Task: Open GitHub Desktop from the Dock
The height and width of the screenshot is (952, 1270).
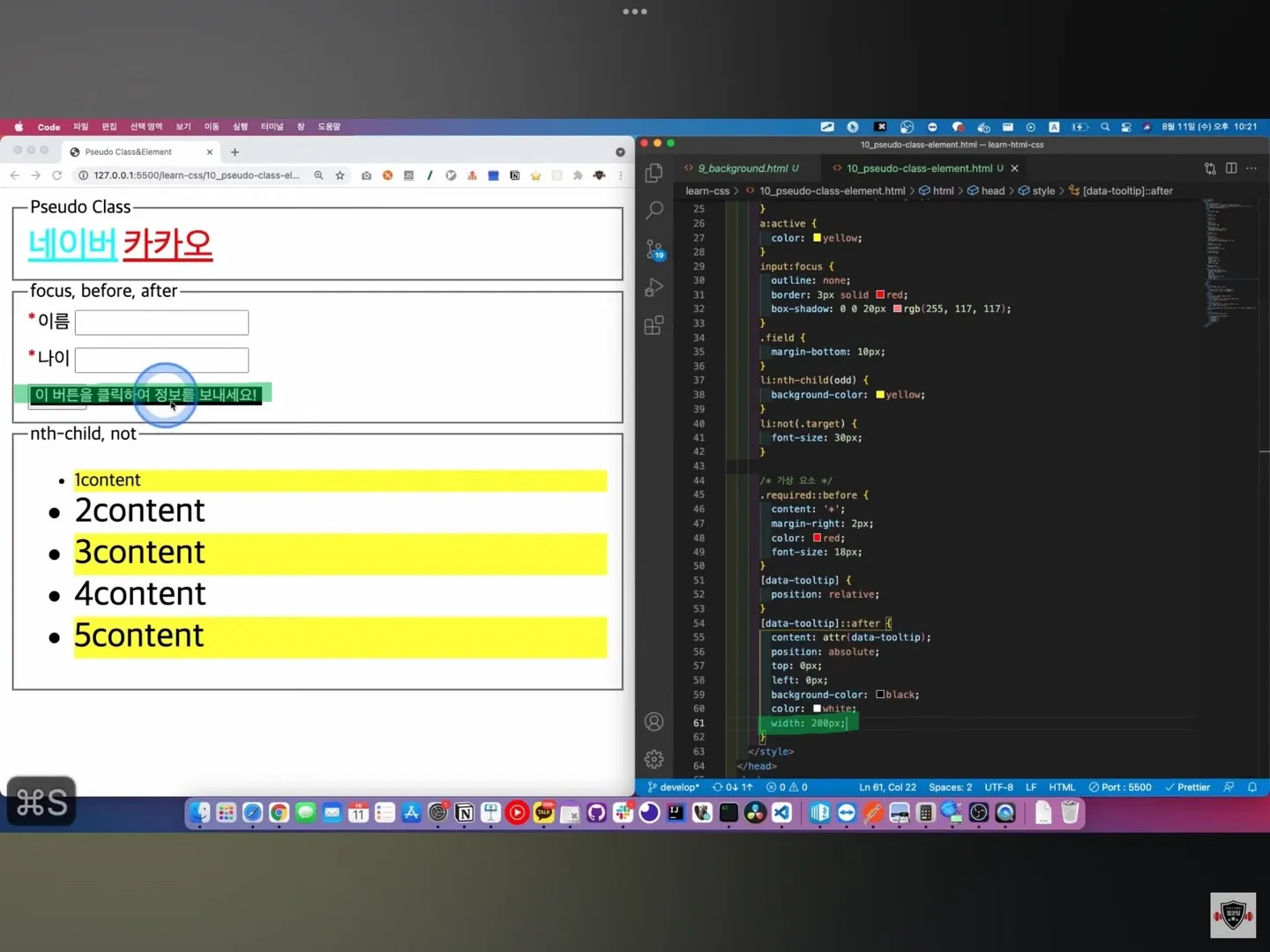Action: pyautogui.click(x=597, y=813)
